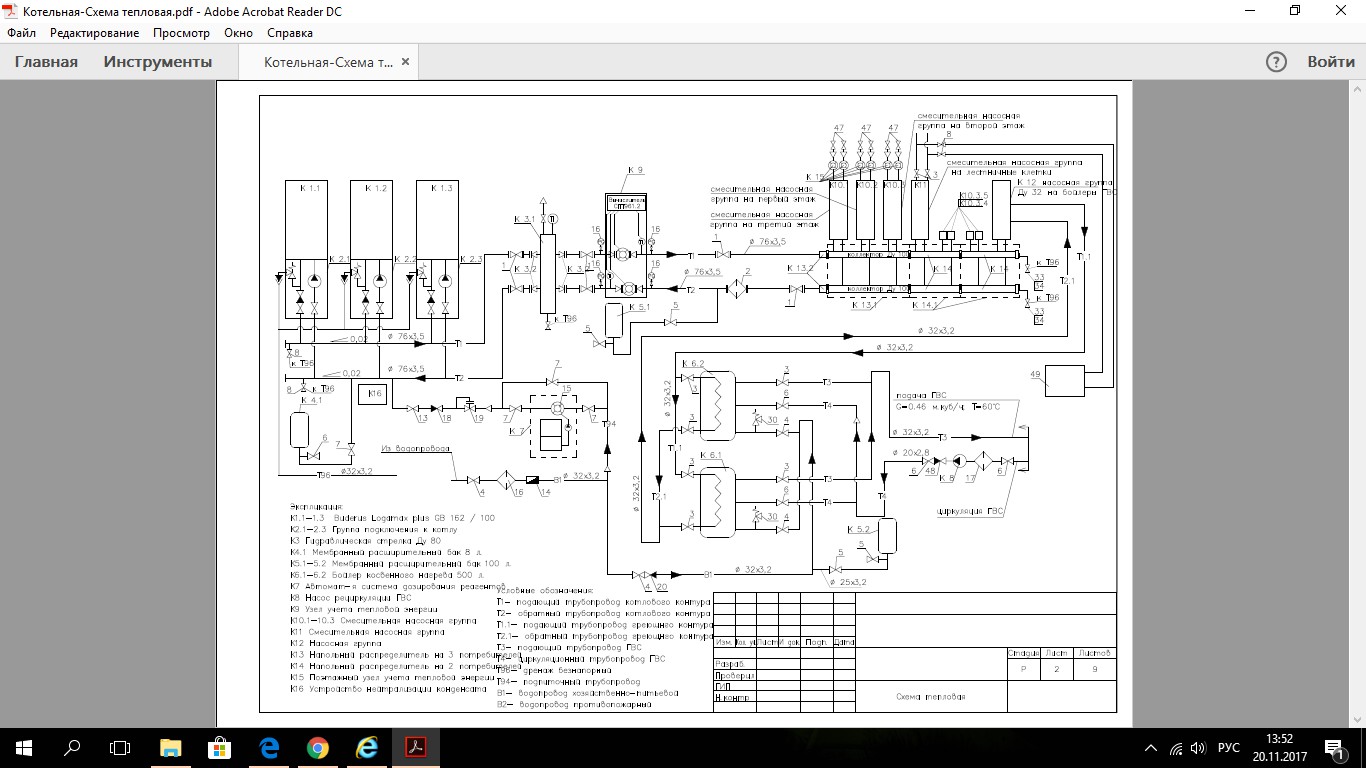This screenshot has height=768, width=1366.
Task: Launch Google Chrome from taskbar
Action: (x=318, y=748)
